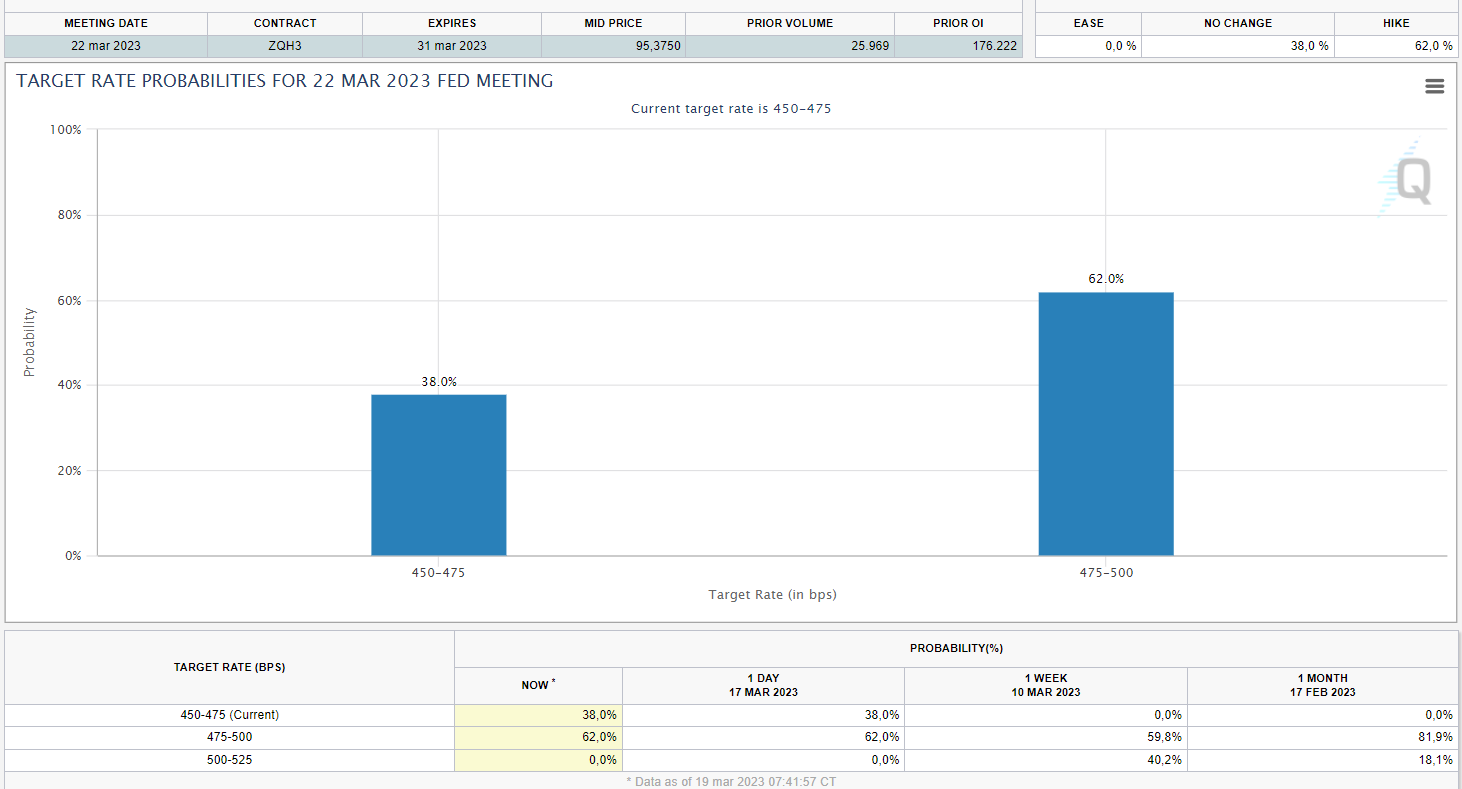The width and height of the screenshot is (1462, 789).
Task: Click the 22 mar 2023 meeting date cell
Action: tap(106, 46)
